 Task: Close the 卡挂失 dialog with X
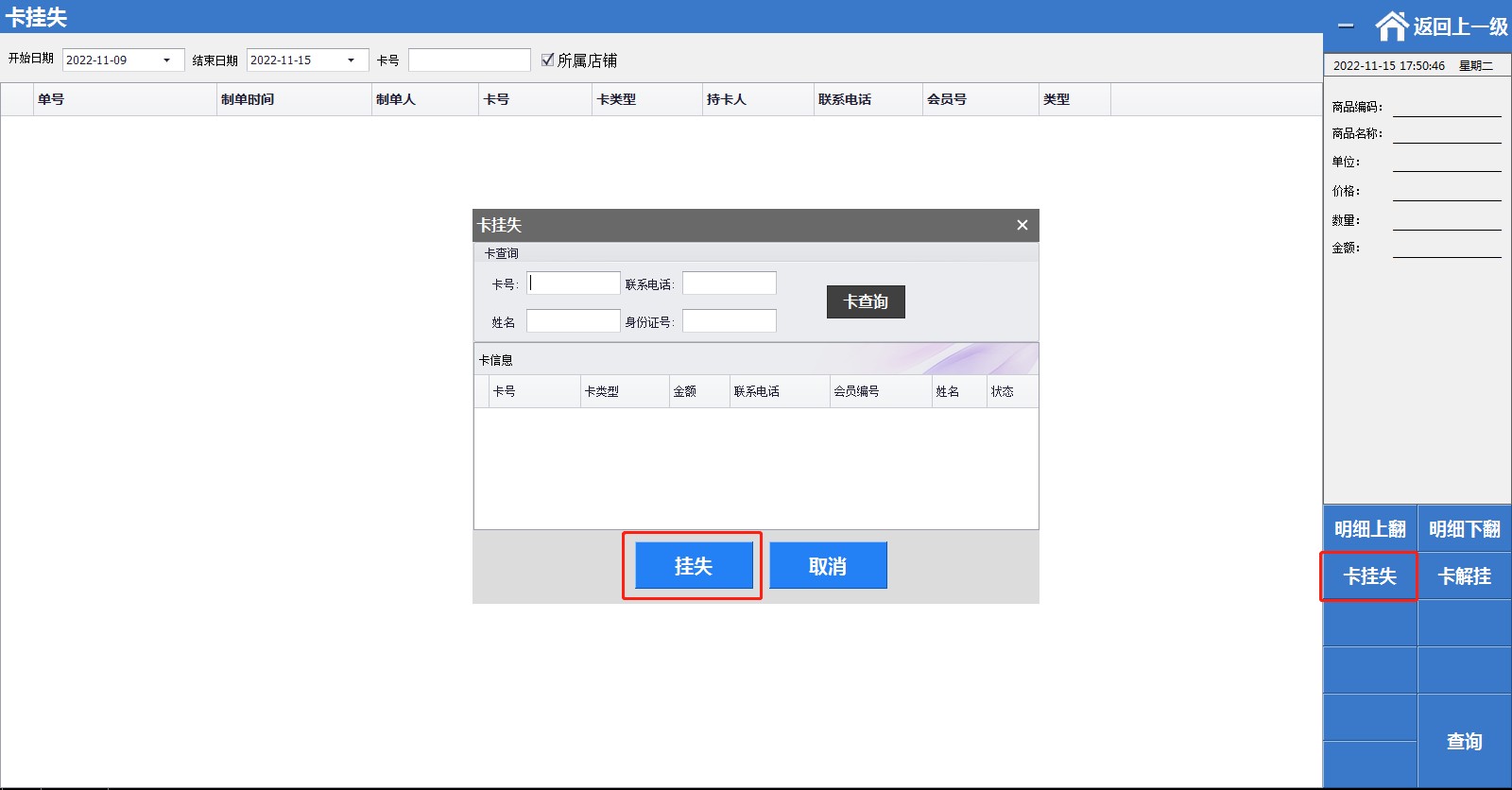pyautogui.click(x=1022, y=225)
